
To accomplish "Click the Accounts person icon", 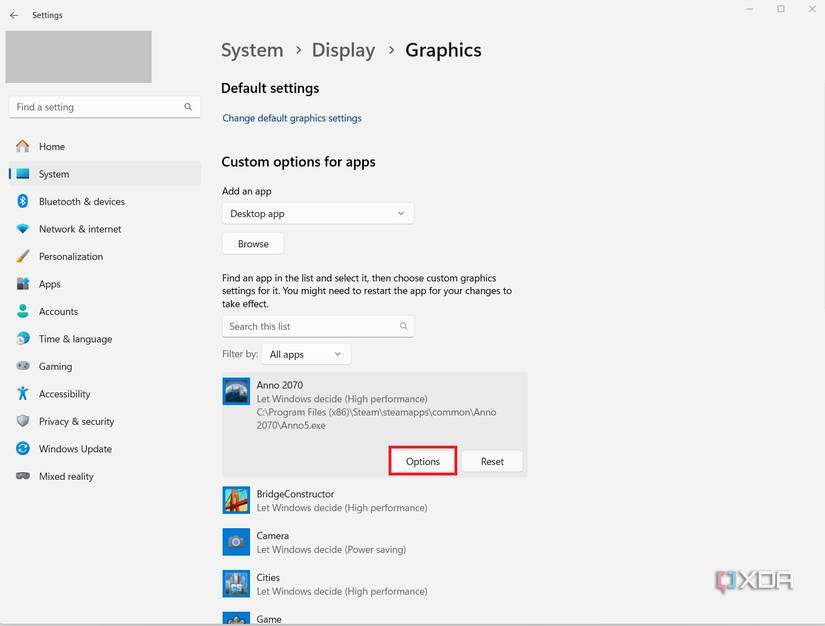I will pyautogui.click(x=23, y=311).
